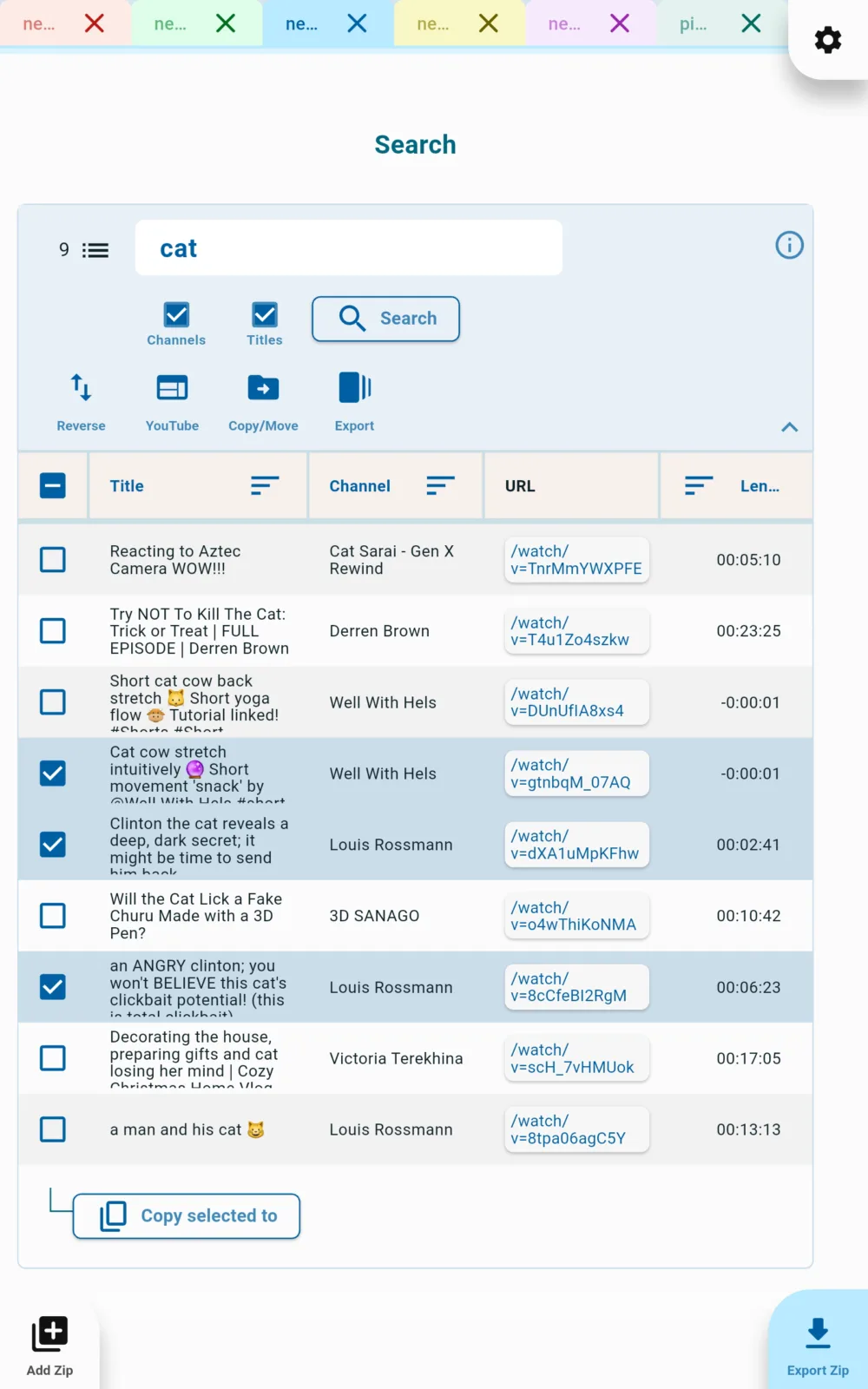Sort by Length column icon
This screenshot has width=868, height=1389.
(x=699, y=485)
